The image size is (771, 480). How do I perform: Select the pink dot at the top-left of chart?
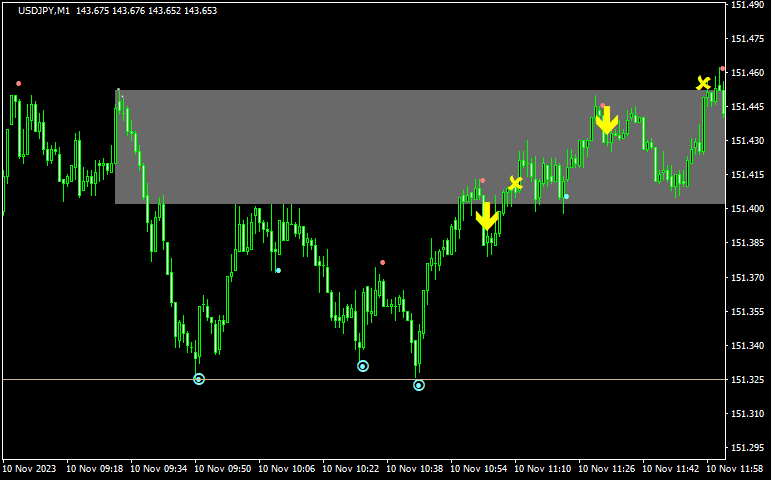pos(18,84)
